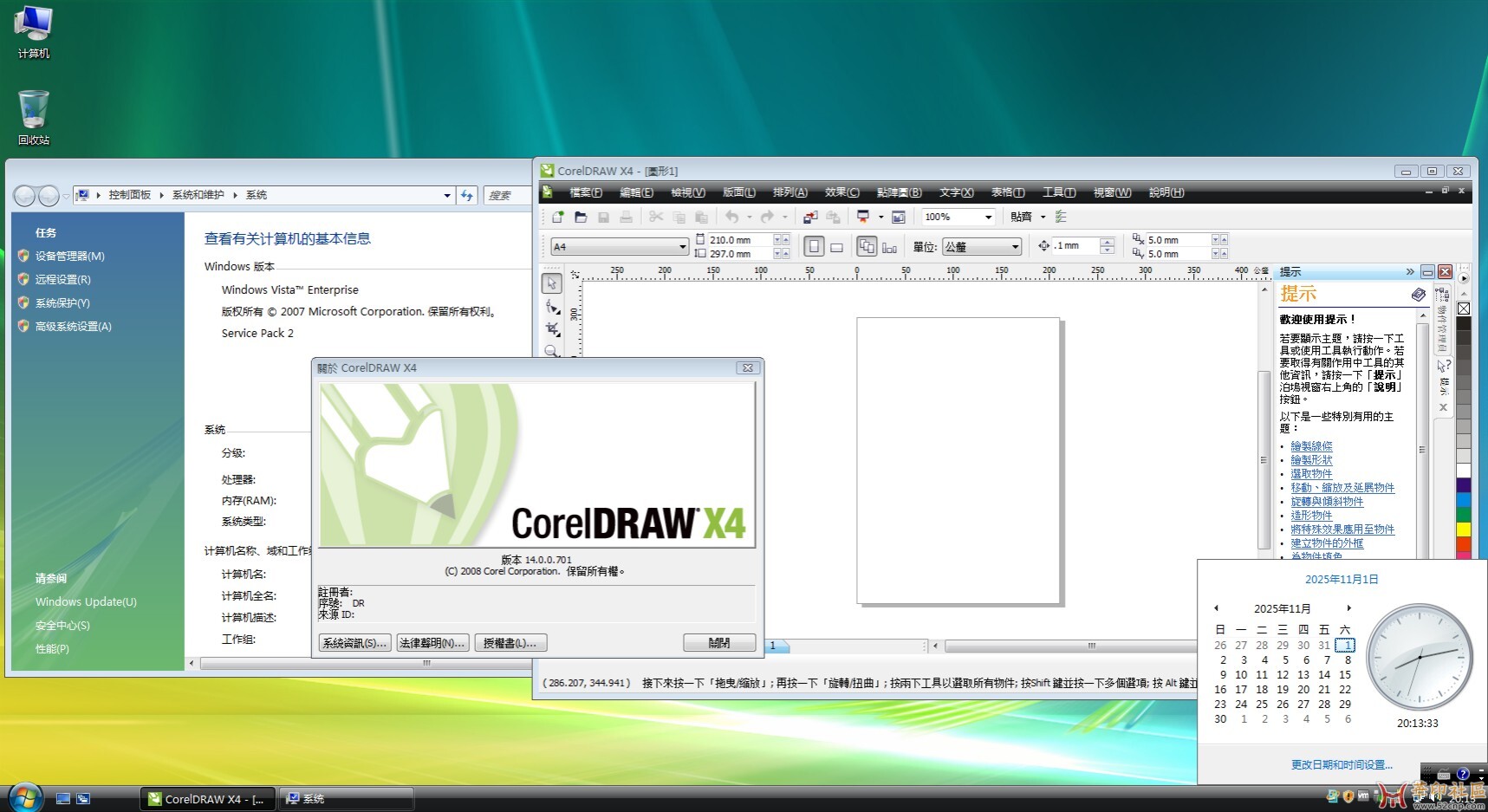Toggle landscape page orientation

835,246
